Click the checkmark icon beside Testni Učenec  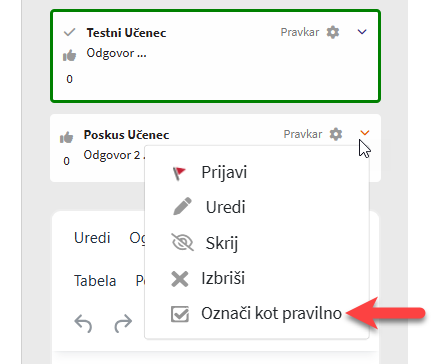pyautogui.click(x=70, y=32)
